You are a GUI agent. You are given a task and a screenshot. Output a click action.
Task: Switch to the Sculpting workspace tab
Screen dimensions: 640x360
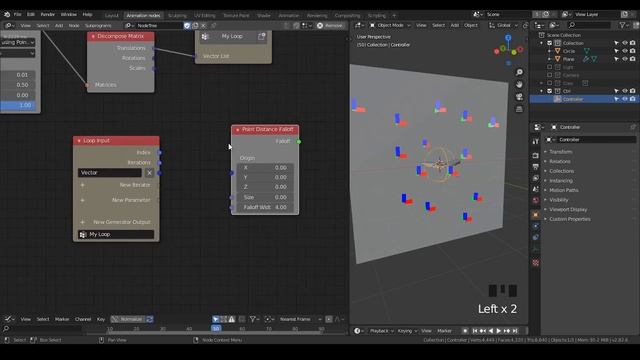point(177,16)
